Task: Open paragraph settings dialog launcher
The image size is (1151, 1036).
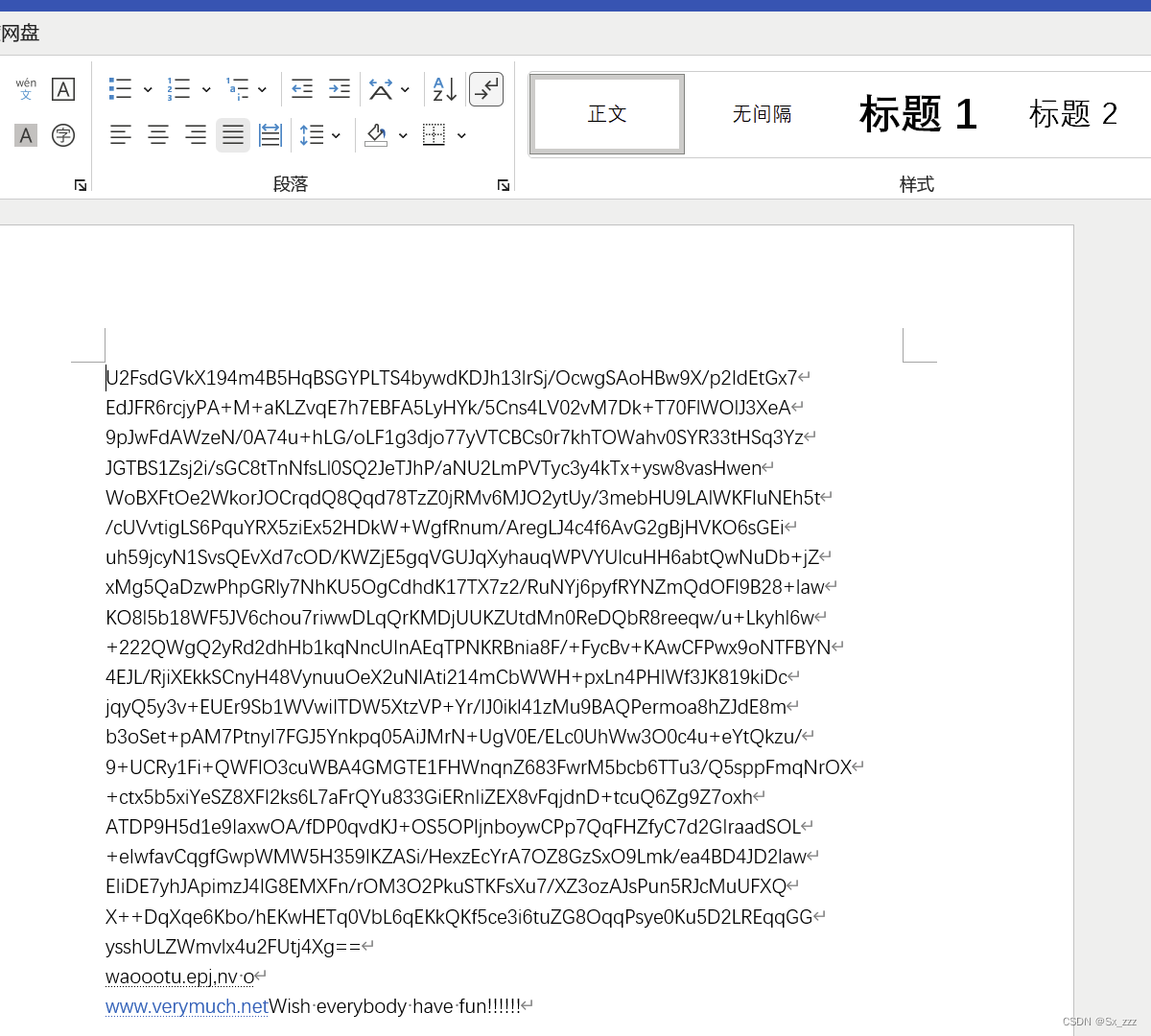Action: pos(504,185)
